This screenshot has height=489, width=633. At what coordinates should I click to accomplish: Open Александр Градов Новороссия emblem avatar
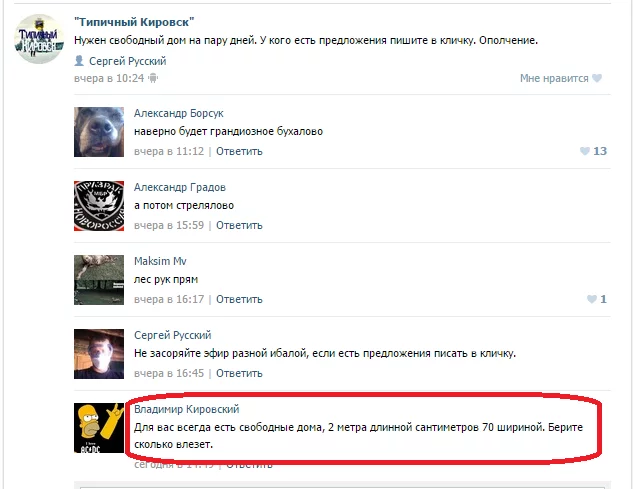pyautogui.click(x=99, y=206)
